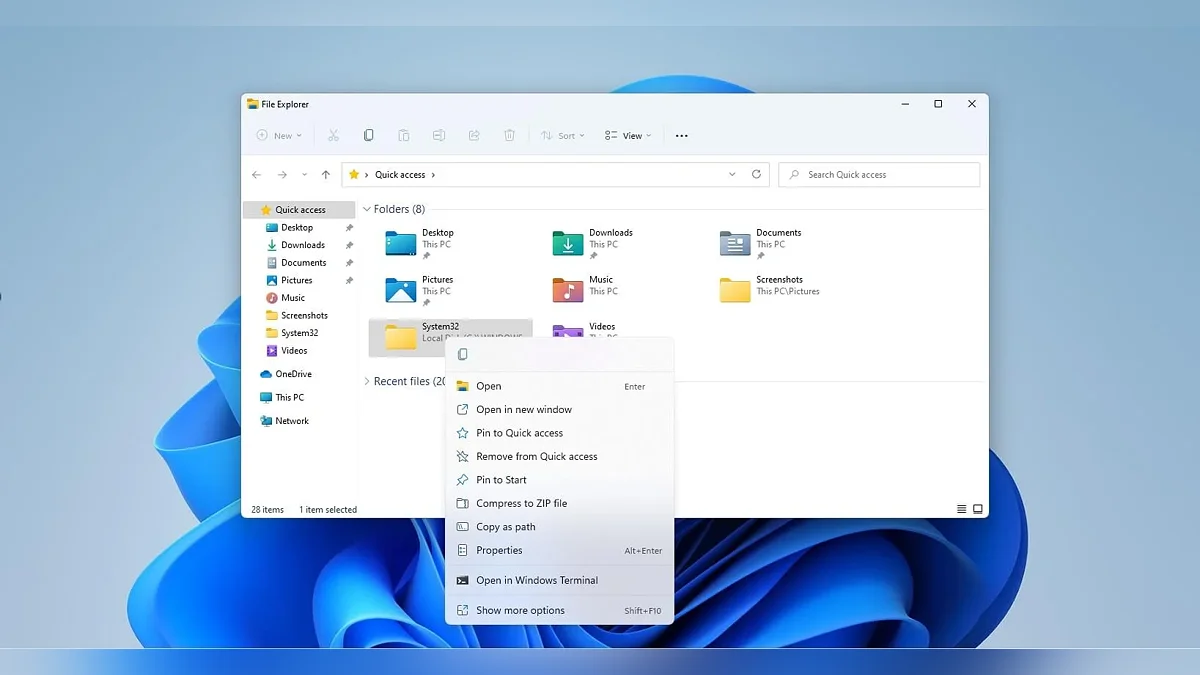Select Music in sidebar
The height and width of the screenshot is (675, 1200).
coord(300,298)
